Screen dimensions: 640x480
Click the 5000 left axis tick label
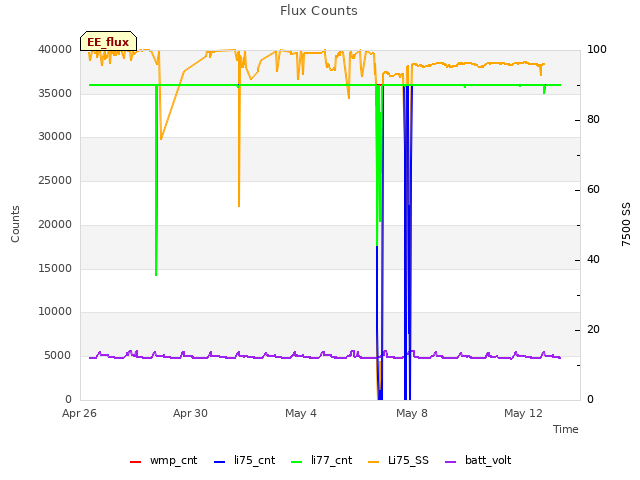pos(58,356)
